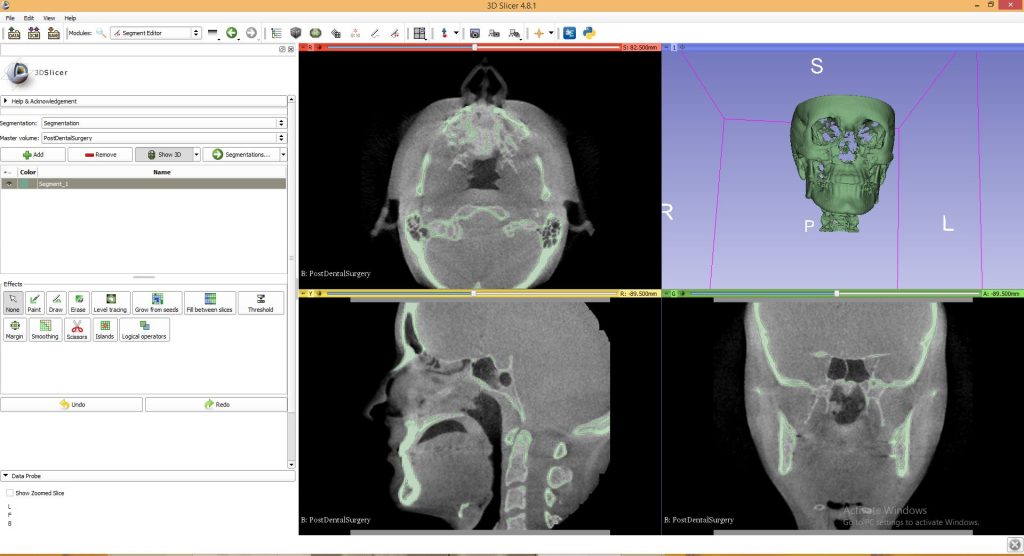
Task: Open the View menu
Action: (49, 18)
